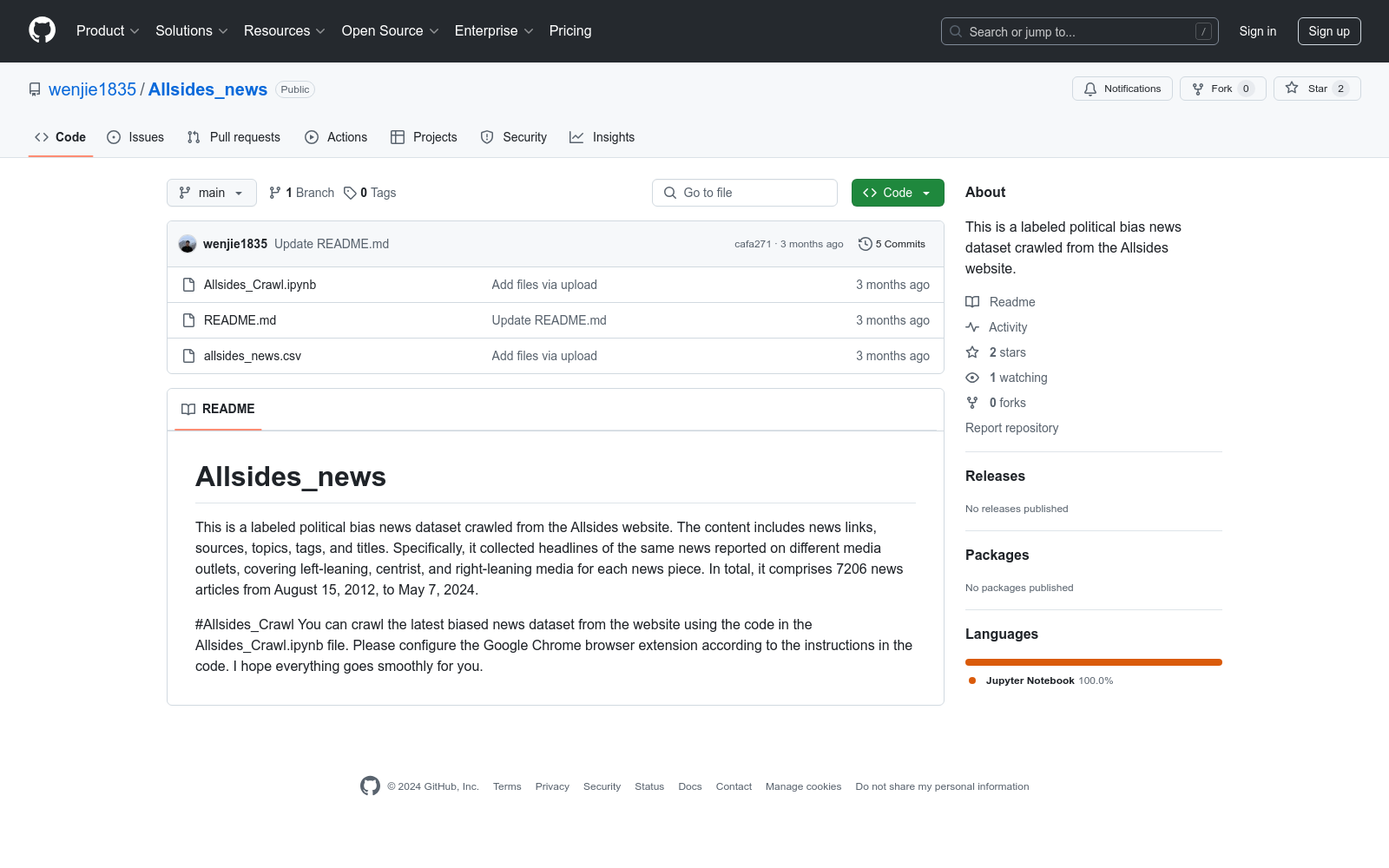Click the tag icon next to 0 Tags

(350, 193)
